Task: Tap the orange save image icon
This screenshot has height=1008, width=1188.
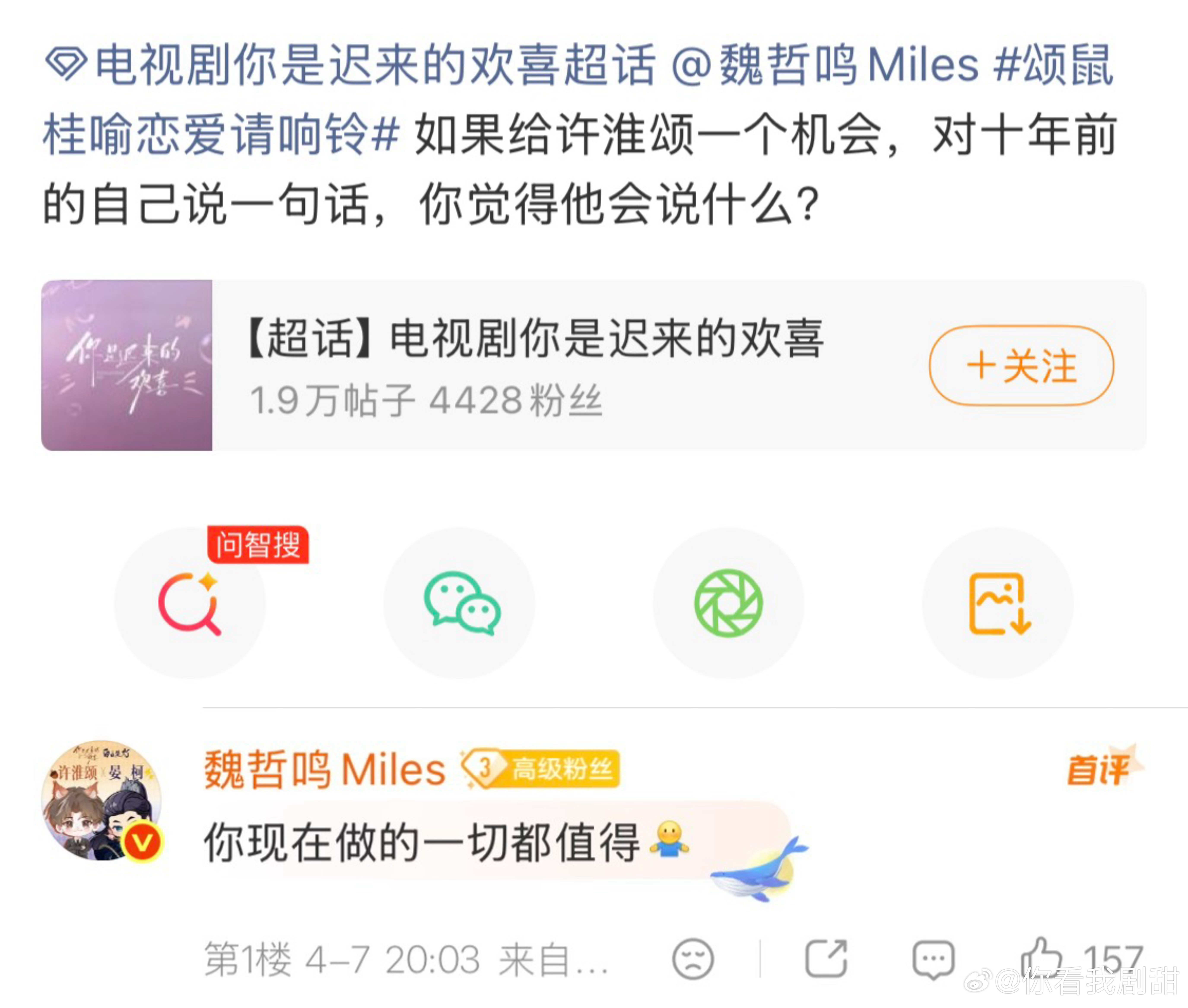Action: (x=998, y=603)
